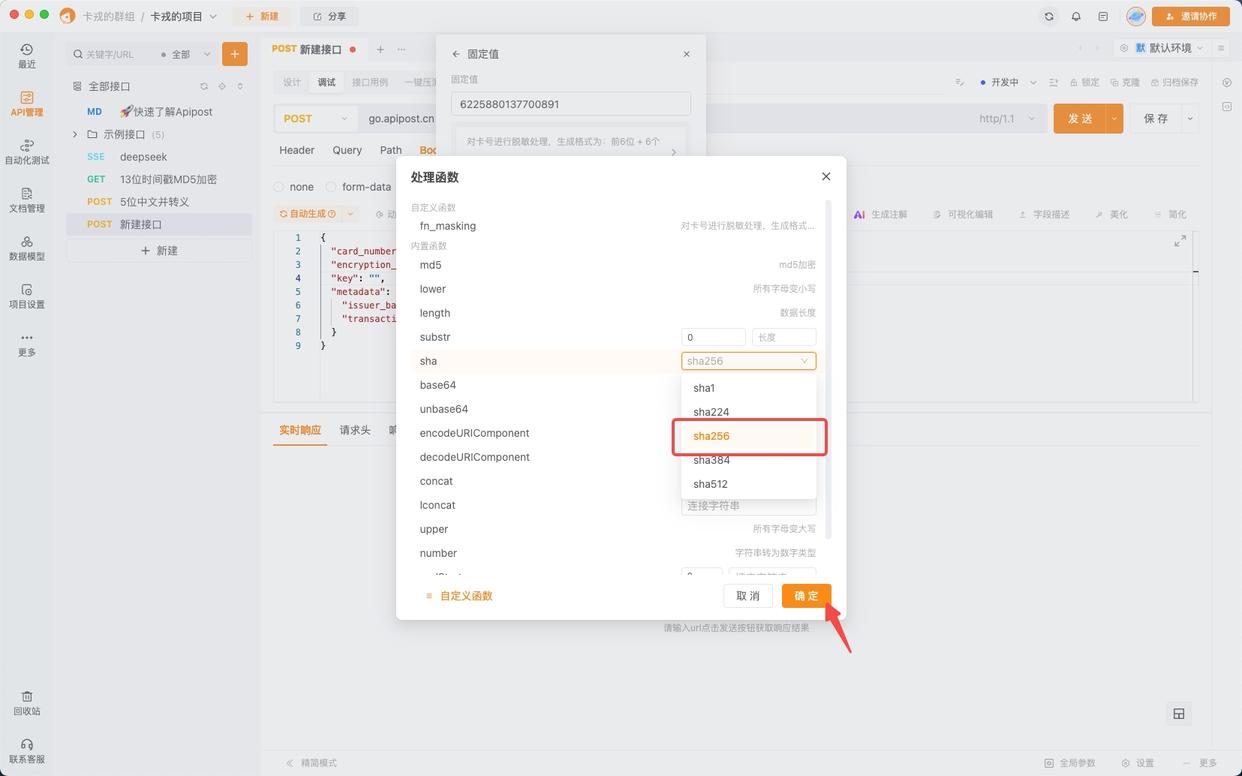Expand the code editor fullscreen icon
Image resolution: width=1242 pixels, height=776 pixels.
[x=1180, y=241]
